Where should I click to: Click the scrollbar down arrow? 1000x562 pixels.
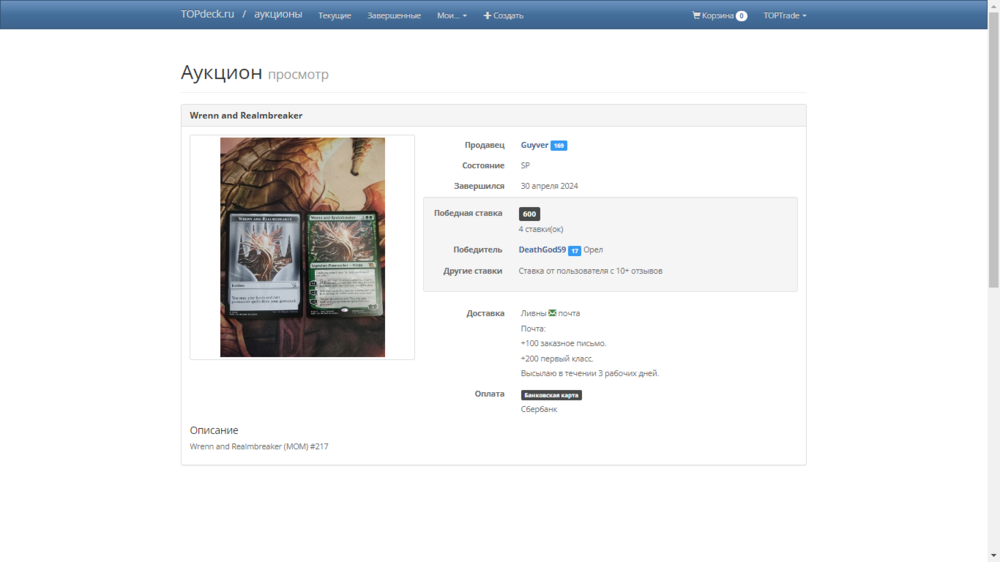point(993,555)
